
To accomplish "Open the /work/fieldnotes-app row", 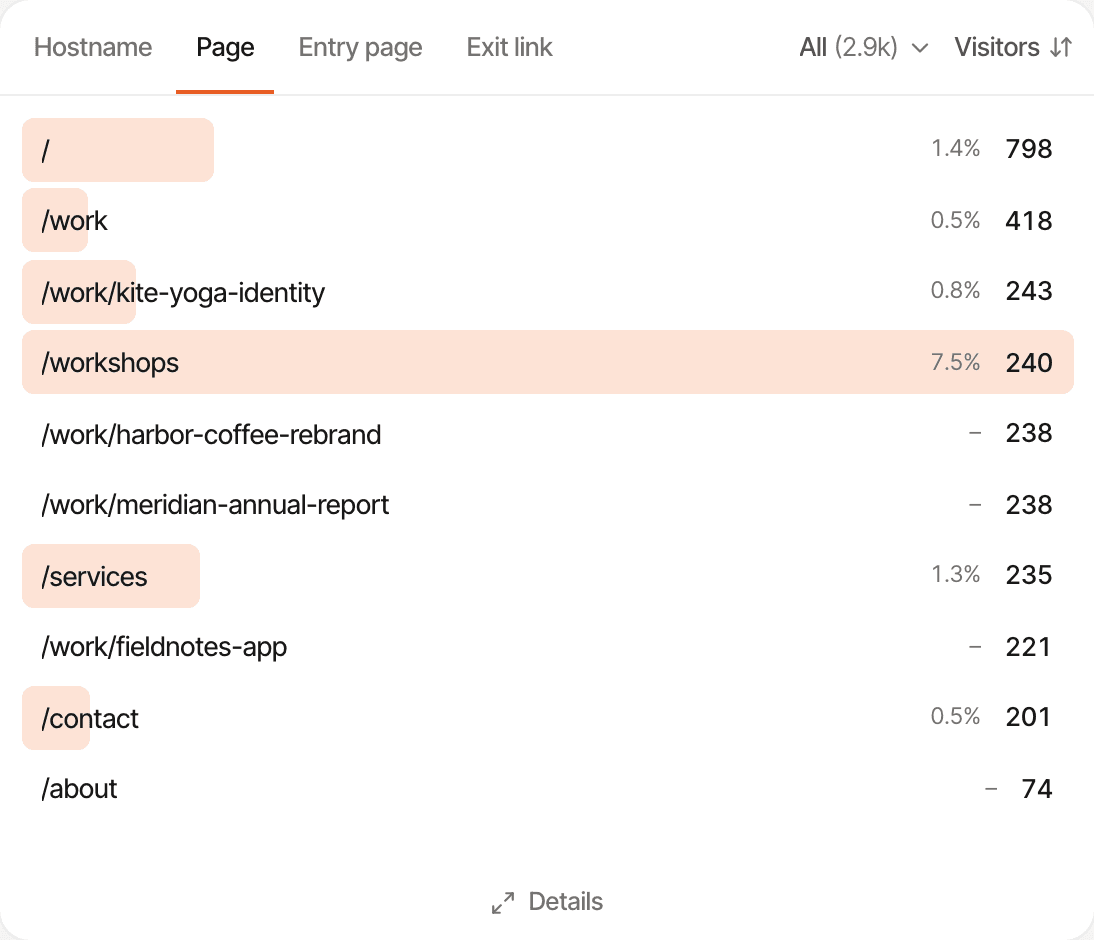I will point(547,647).
